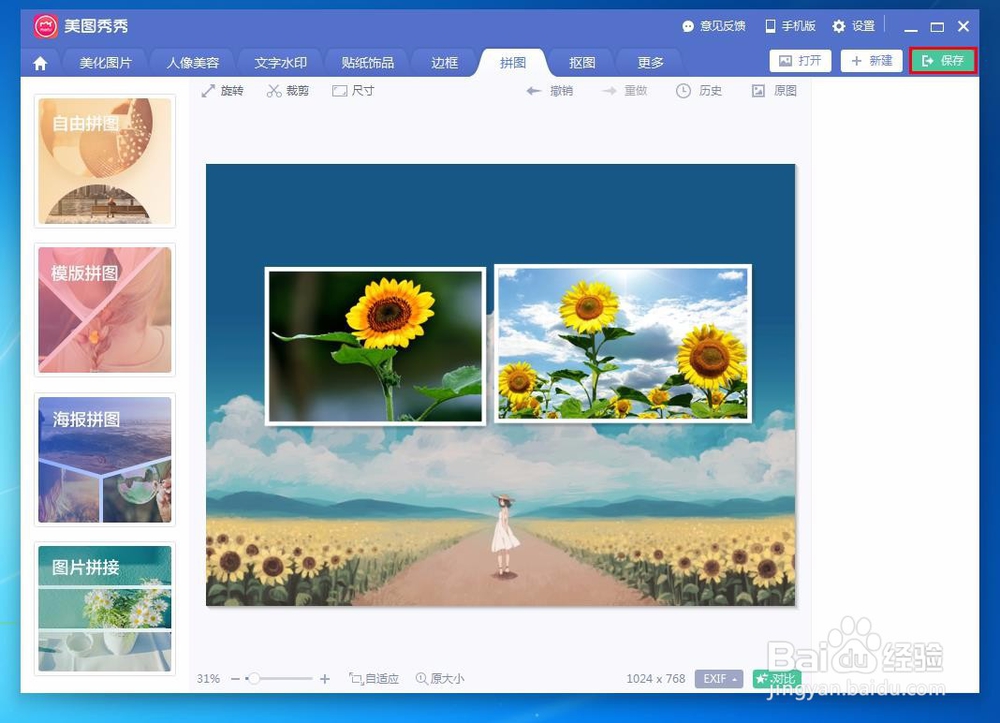Redo with the 重做 button
Screen dimensions: 1000x723
coord(624,91)
